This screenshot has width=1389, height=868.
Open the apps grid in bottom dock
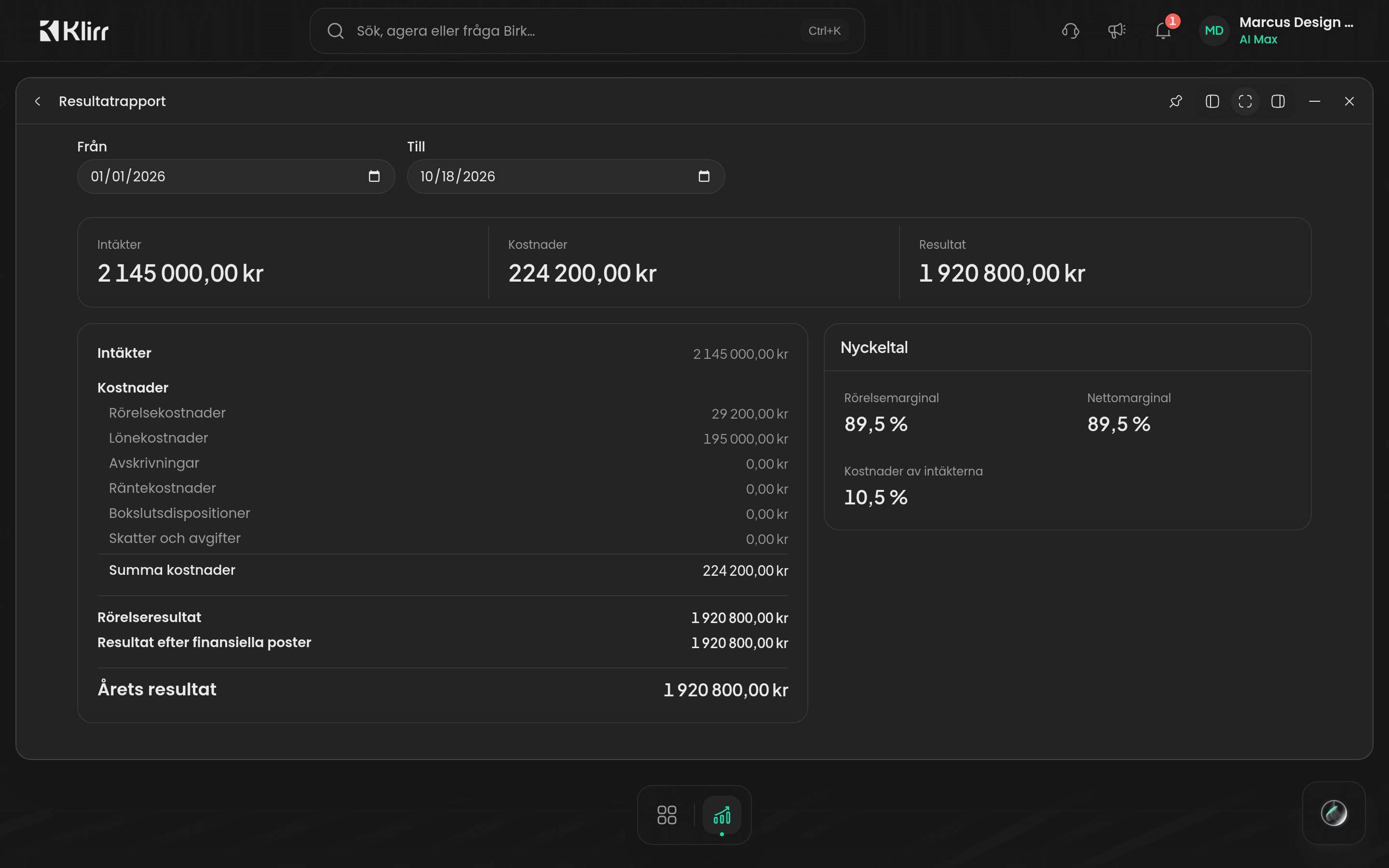click(667, 814)
